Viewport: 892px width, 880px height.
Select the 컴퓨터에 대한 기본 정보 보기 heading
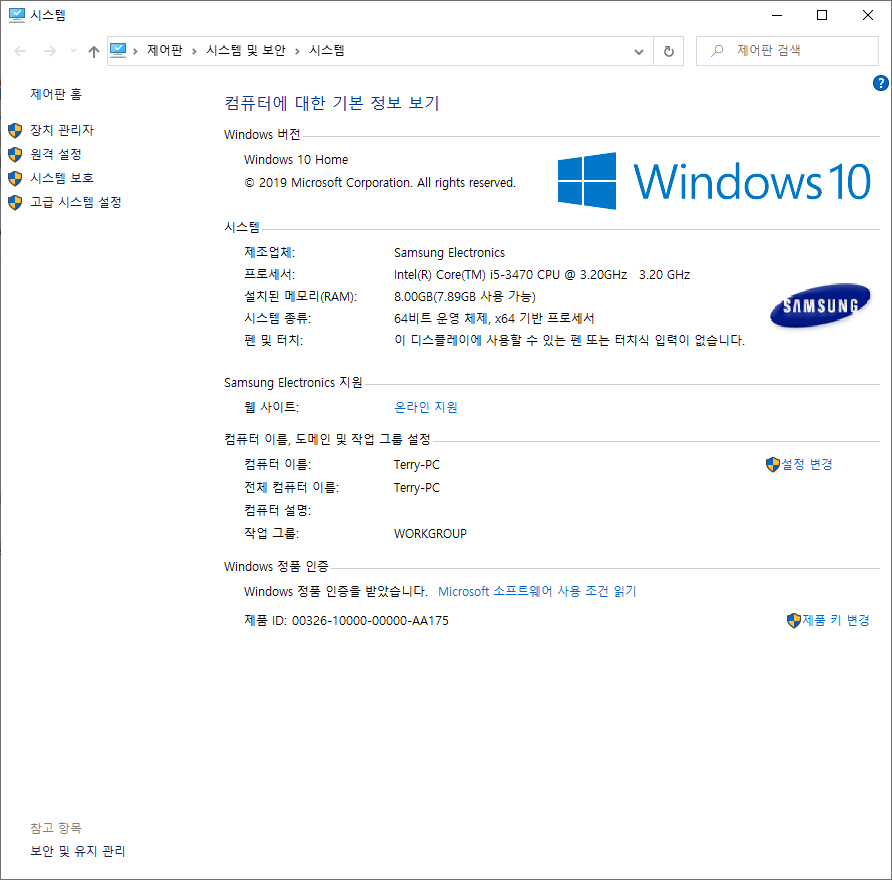pyautogui.click(x=332, y=103)
